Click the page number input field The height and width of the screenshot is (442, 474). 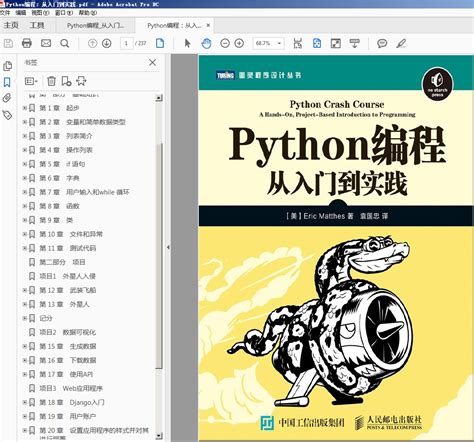pos(126,43)
